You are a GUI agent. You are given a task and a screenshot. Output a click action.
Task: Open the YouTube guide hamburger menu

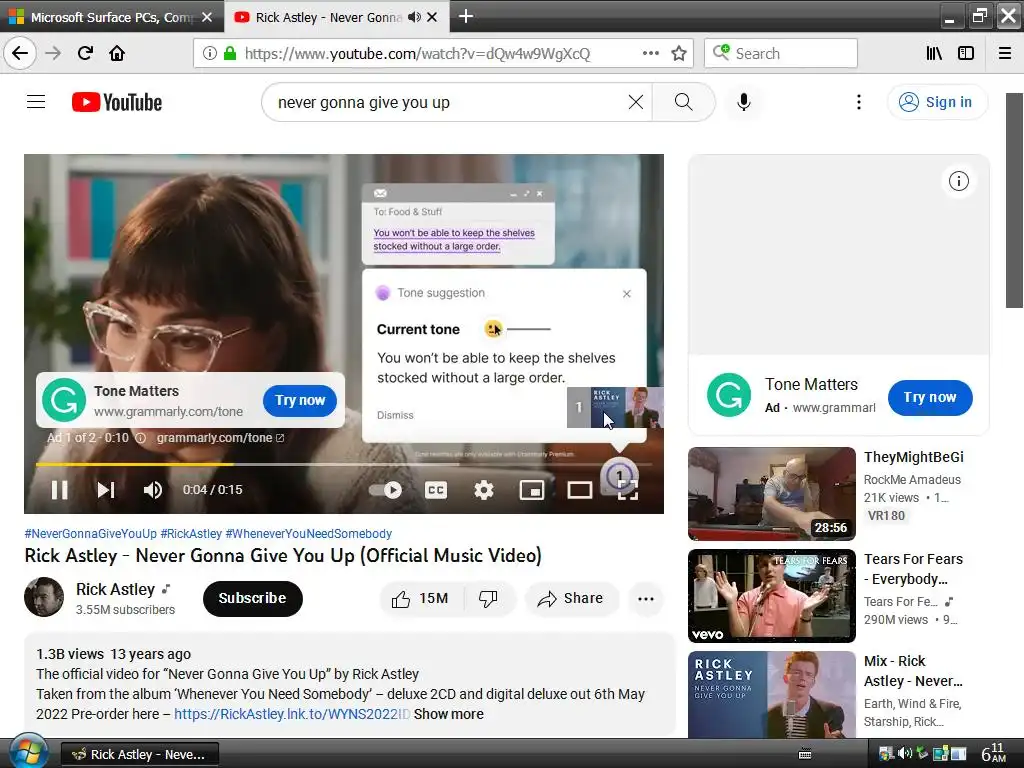coord(36,102)
